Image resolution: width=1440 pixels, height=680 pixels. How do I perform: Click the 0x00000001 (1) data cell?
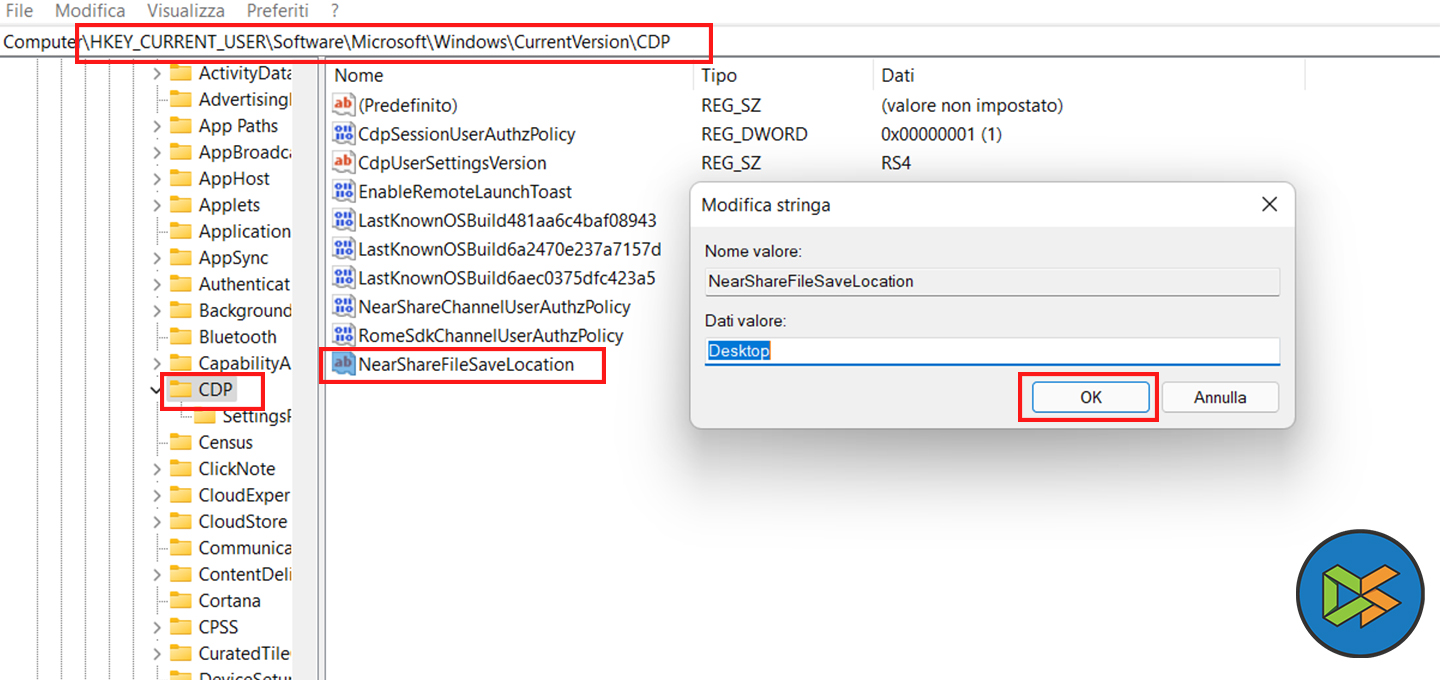(941, 134)
